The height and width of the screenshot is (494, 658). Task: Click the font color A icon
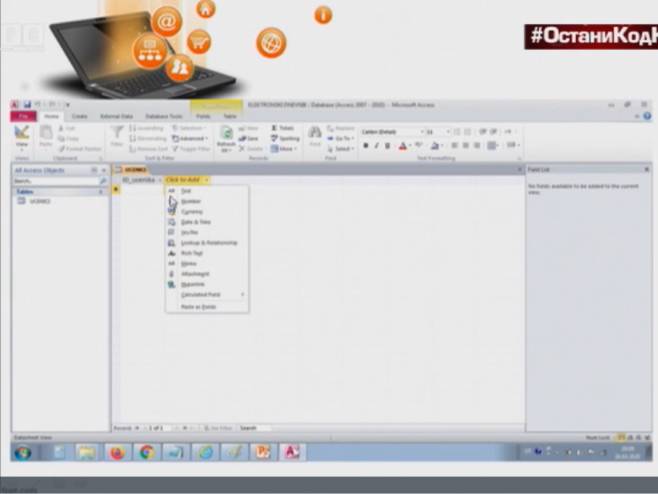coord(402,146)
